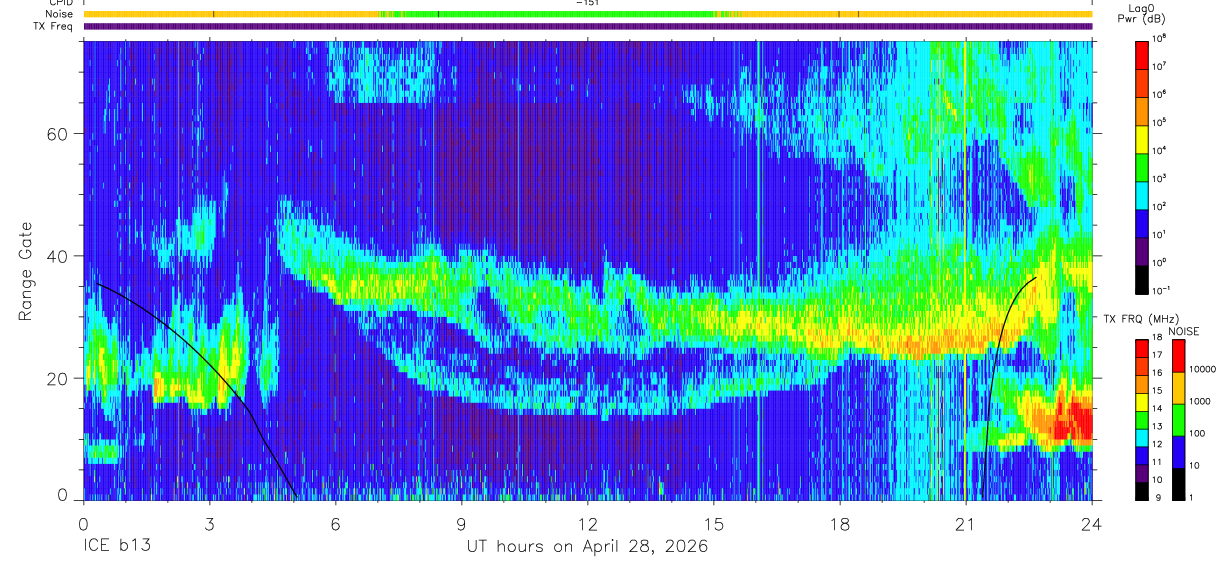
Task: Click the yellow band of the Lag0 Pwr colorbar
Action: click(x=1142, y=138)
